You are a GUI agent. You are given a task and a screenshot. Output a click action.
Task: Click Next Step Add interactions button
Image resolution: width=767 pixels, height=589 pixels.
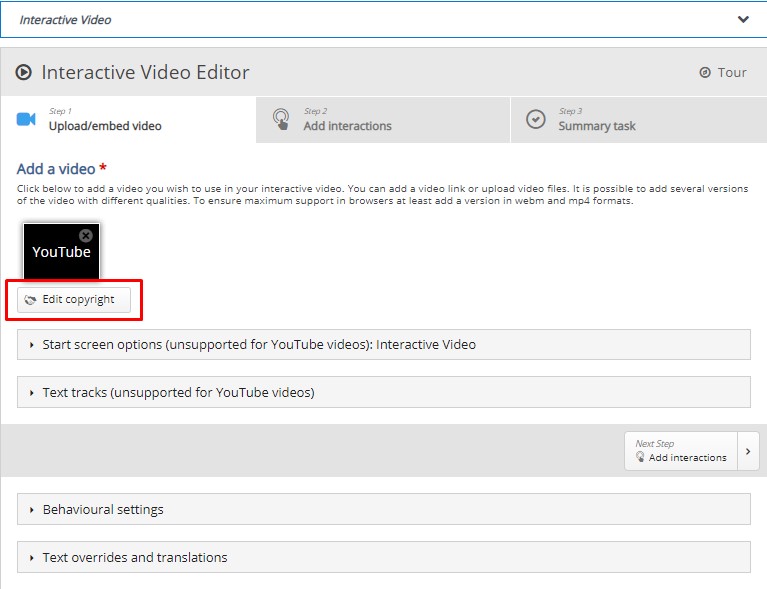tap(680, 451)
